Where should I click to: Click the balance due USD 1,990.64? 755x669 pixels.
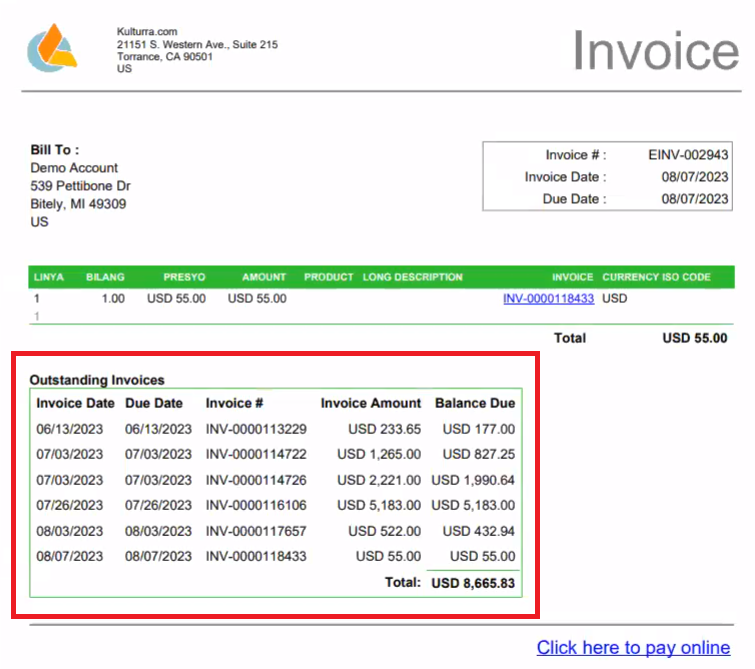pos(473,480)
